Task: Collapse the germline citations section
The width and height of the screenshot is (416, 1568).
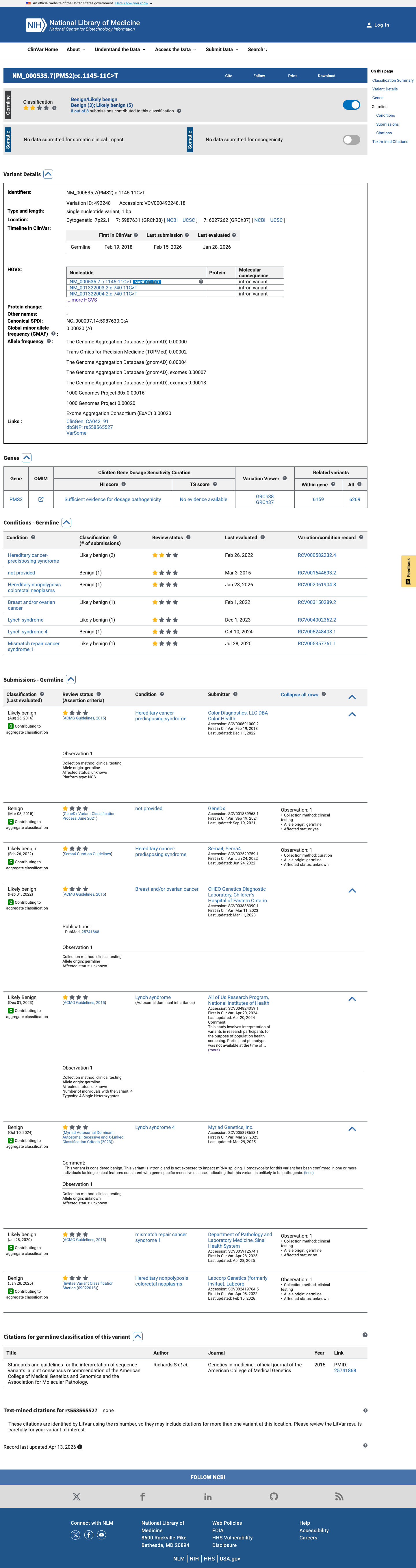Action: coord(138,1337)
